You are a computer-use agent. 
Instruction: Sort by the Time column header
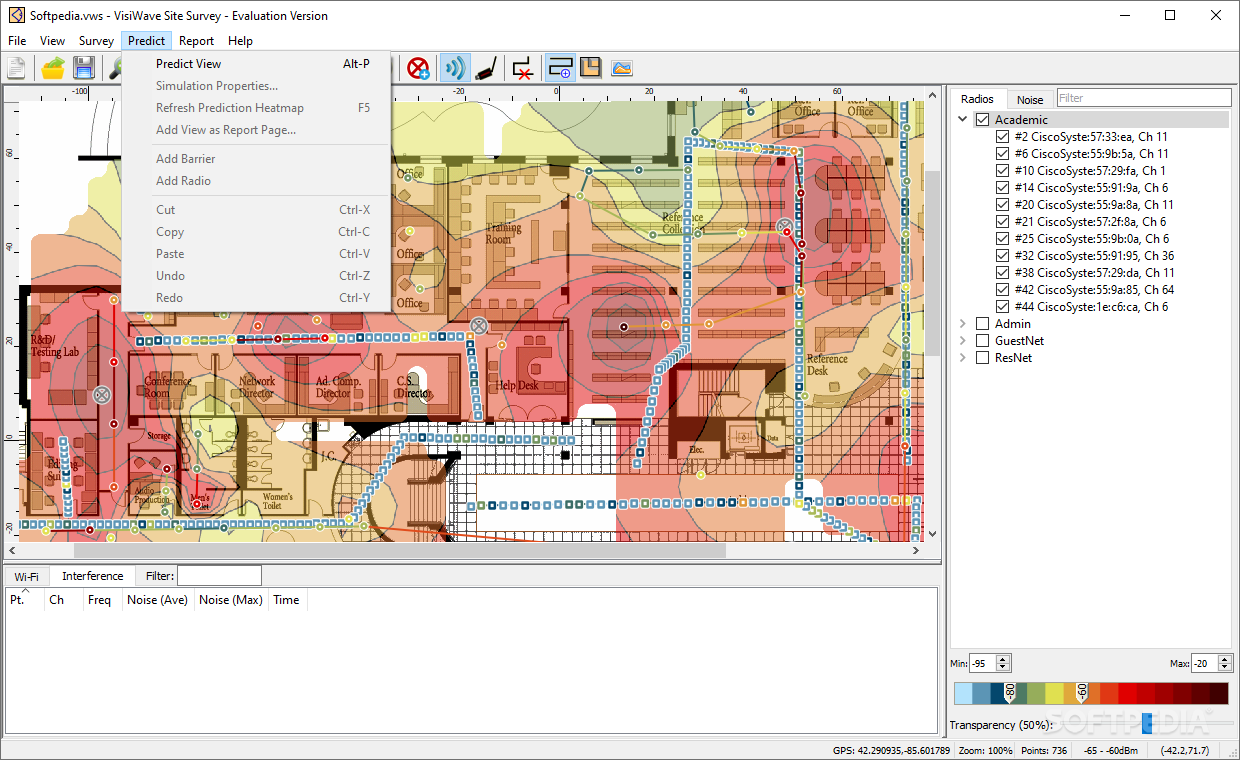(x=287, y=600)
